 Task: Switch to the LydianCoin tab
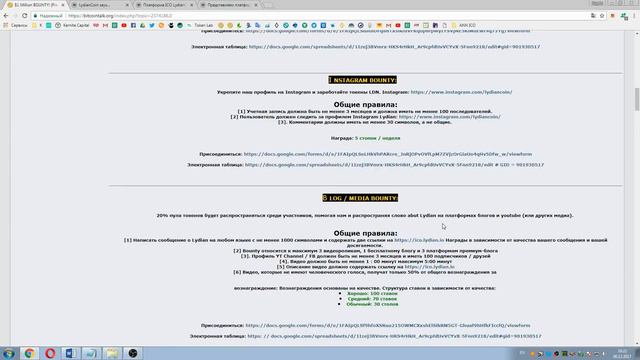coord(99,5)
